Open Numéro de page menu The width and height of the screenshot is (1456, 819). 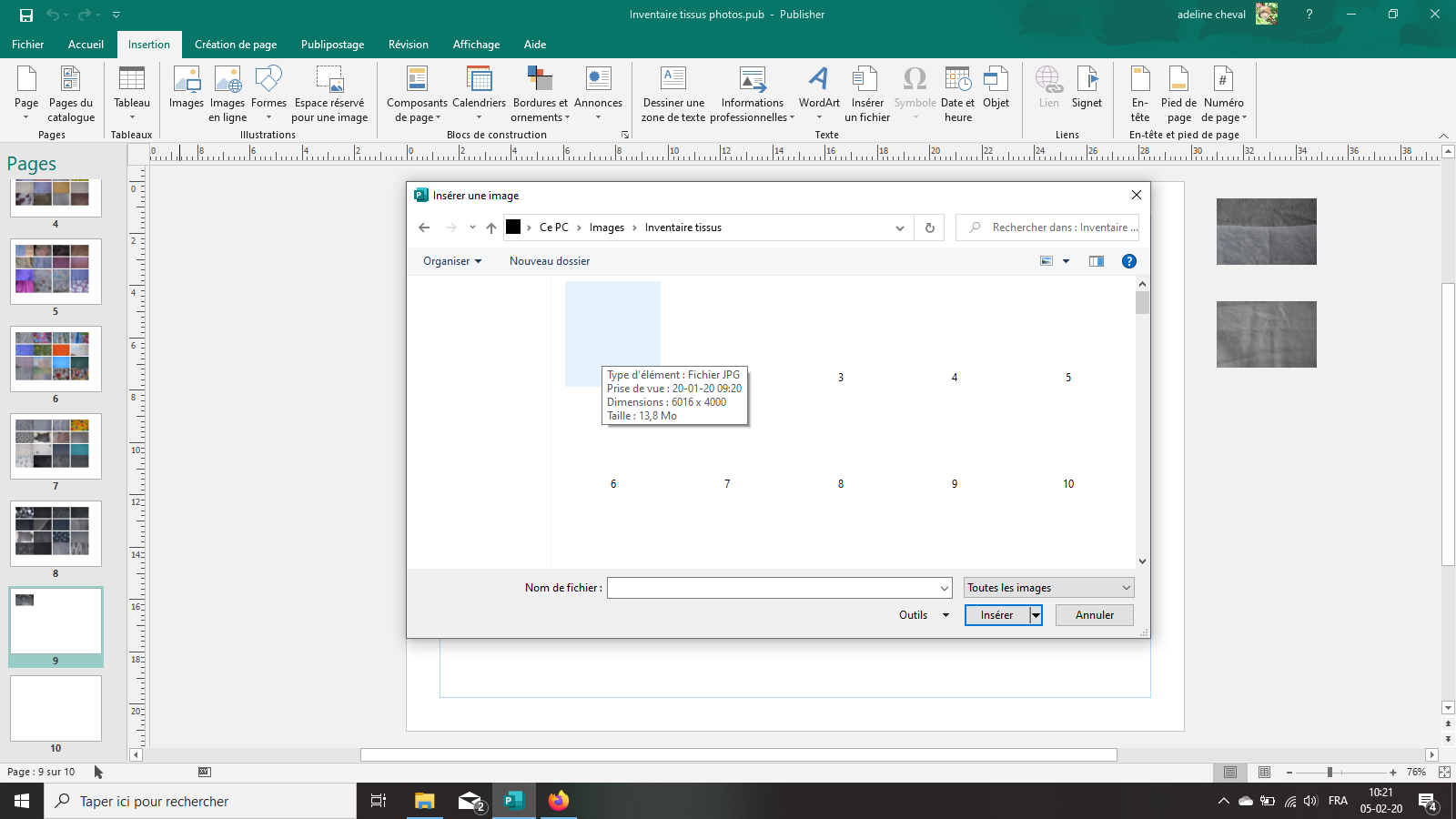tap(1224, 93)
